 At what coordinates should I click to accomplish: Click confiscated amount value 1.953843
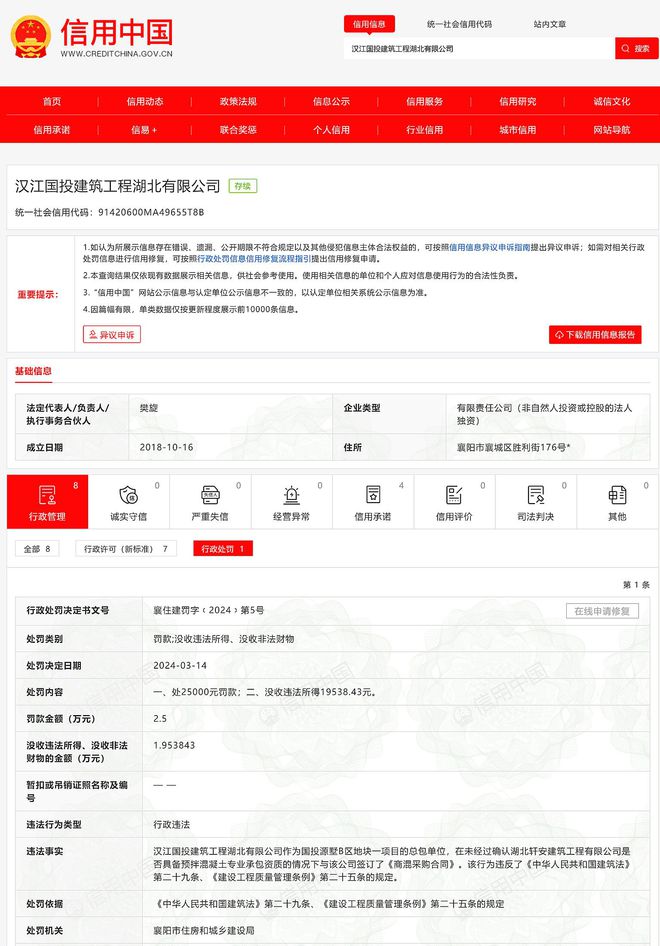tap(174, 745)
